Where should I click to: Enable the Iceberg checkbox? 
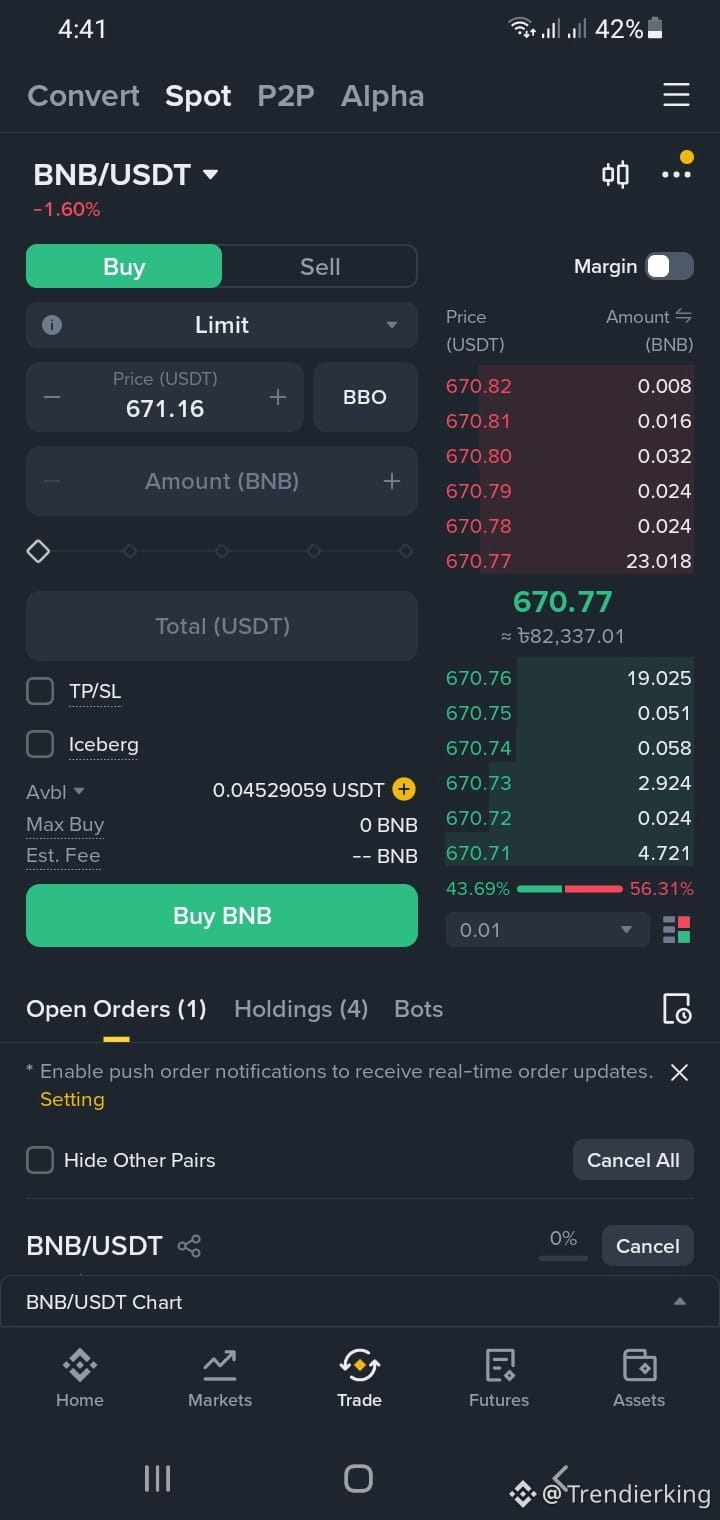(x=40, y=744)
